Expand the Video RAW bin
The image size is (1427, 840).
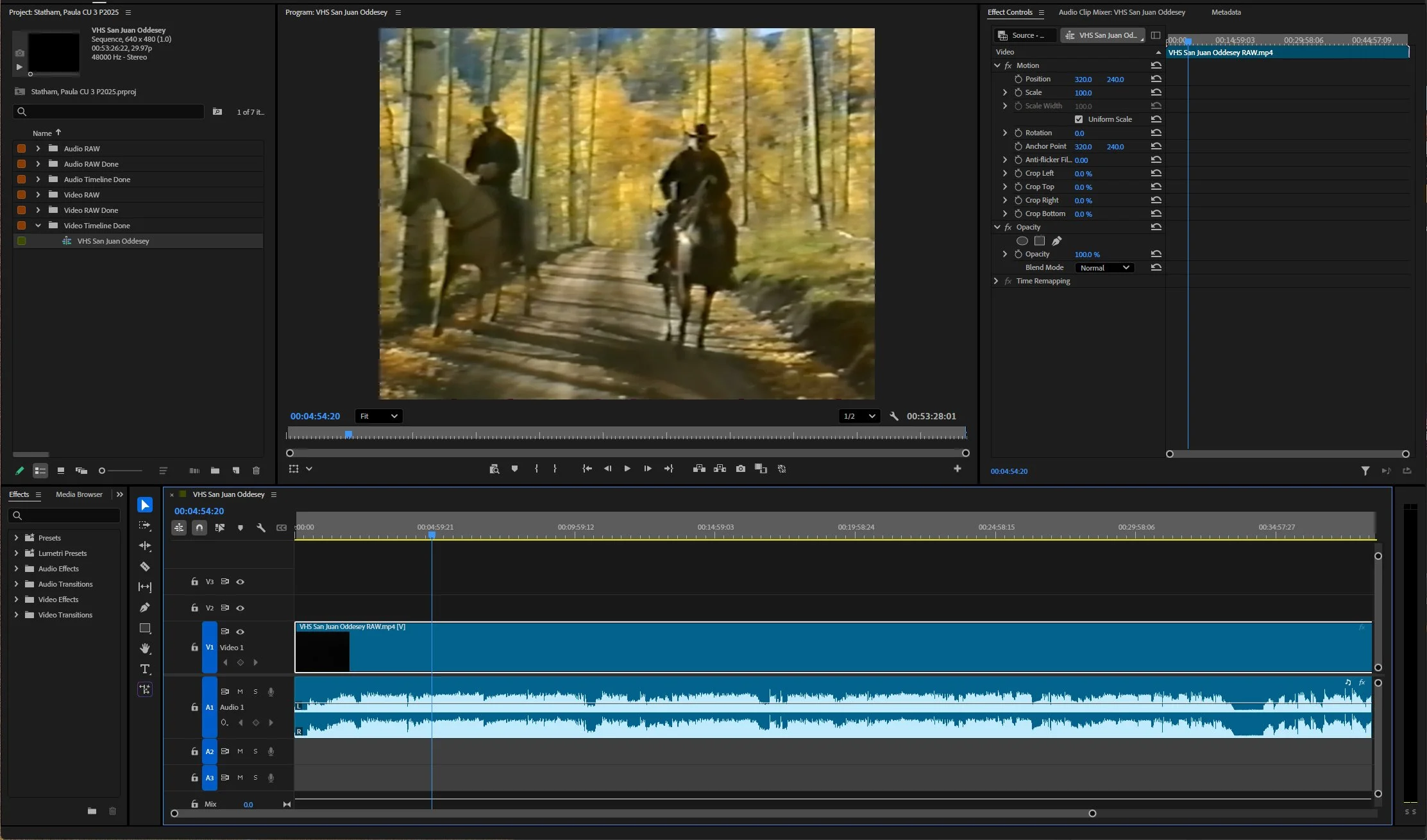coord(38,195)
